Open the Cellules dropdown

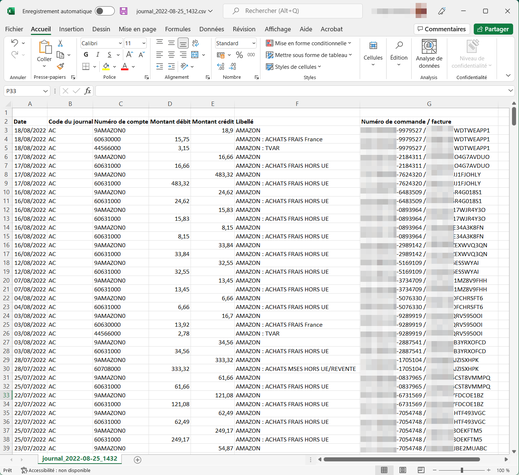pyautogui.click(x=373, y=54)
